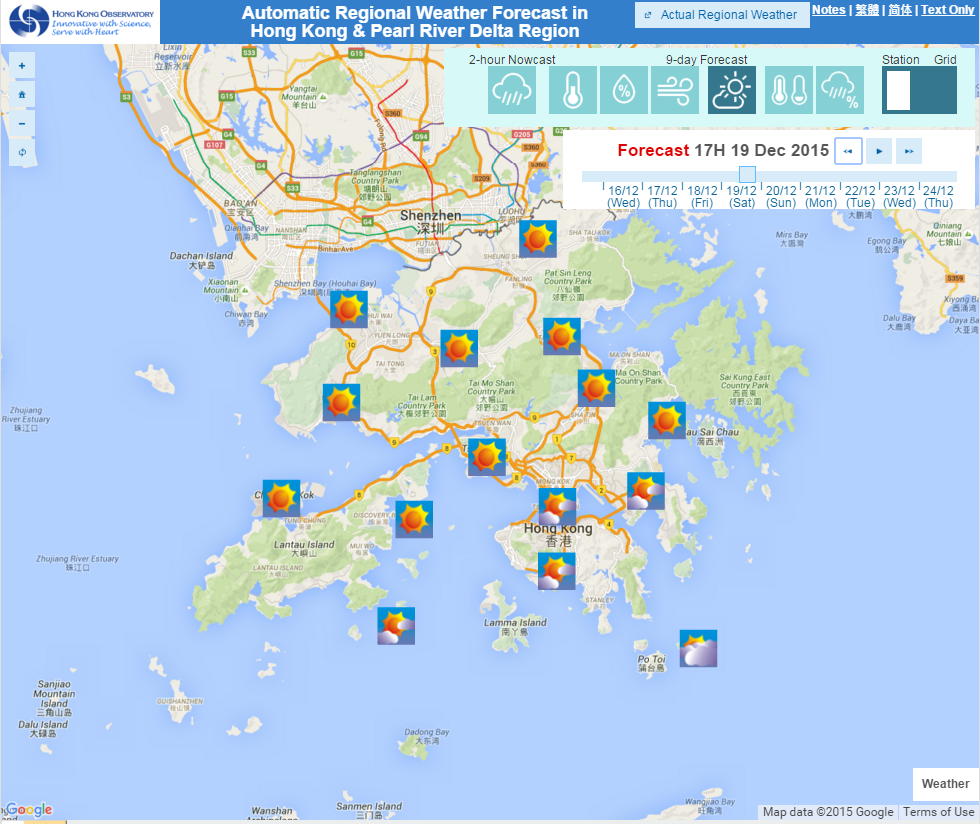Viewport: 980px width, 824px height.
Task: Click the zoom in button on the map
Action: point(21,65)
